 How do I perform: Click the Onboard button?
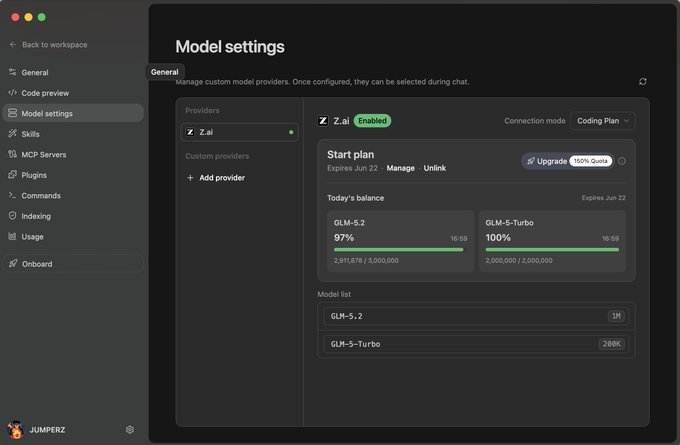click(73, 264)
